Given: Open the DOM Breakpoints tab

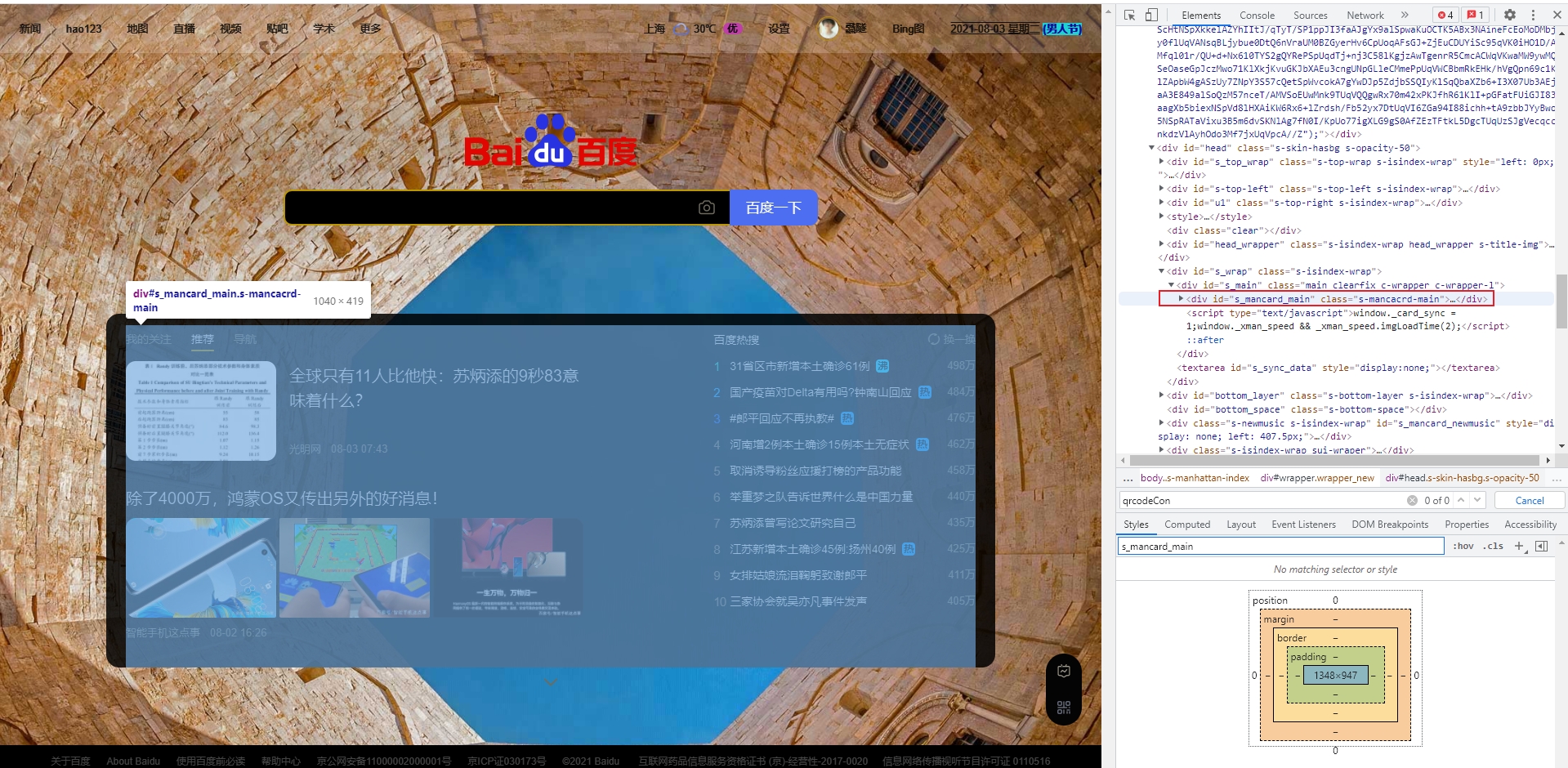Looking at the screenshot, I should point(1390,525).
